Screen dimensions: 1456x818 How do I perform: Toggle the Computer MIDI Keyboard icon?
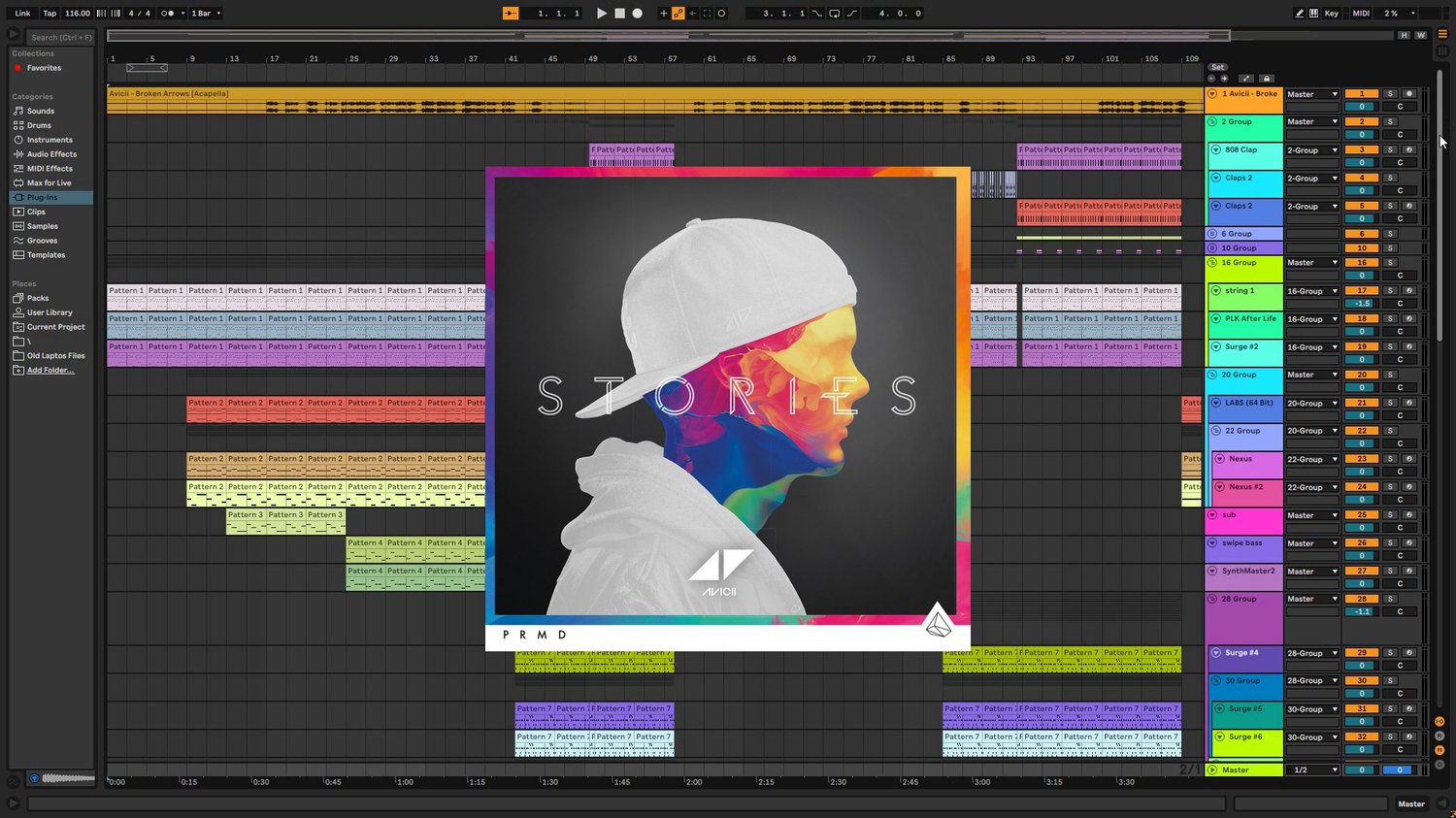click(1313, 14)
